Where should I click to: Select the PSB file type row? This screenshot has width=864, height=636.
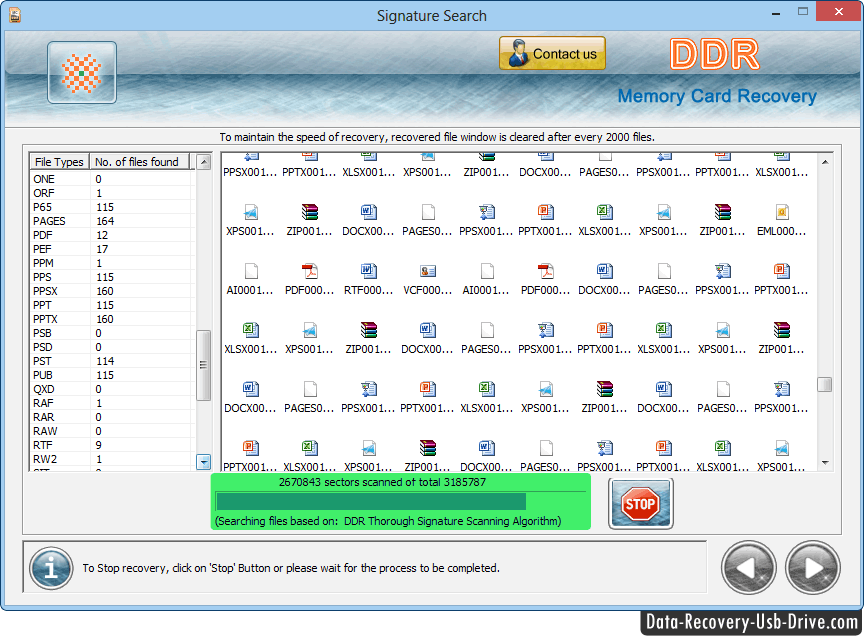pos(112,333)
